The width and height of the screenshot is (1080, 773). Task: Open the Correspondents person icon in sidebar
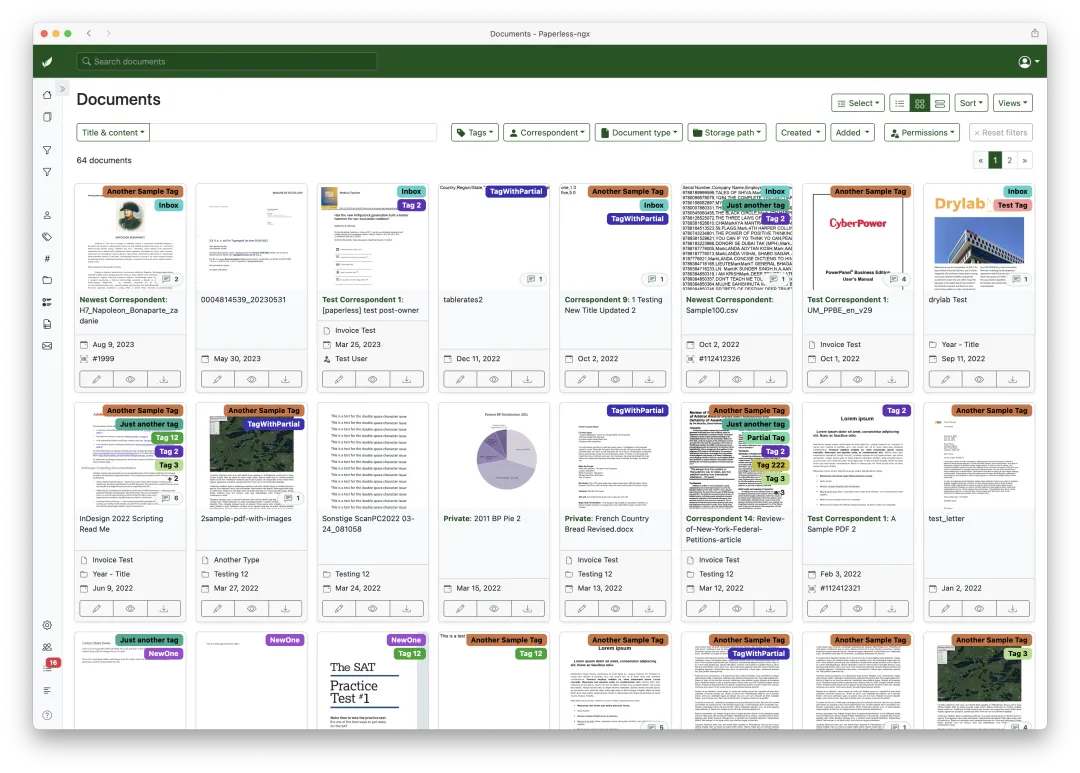(x=47, y=215)
